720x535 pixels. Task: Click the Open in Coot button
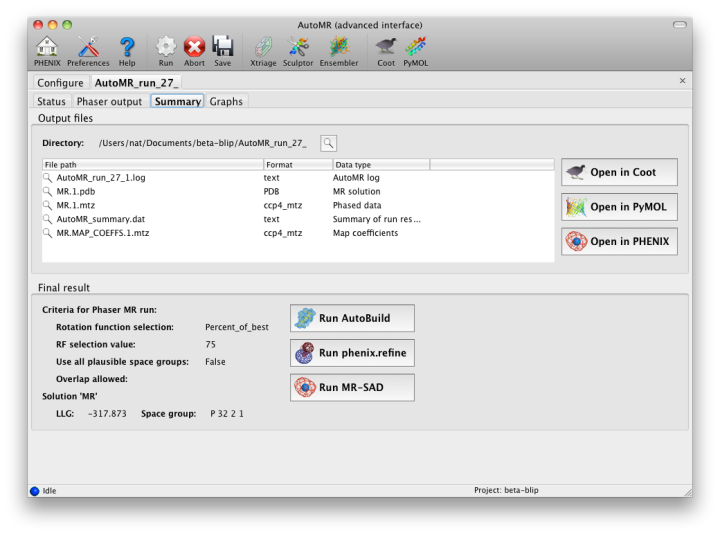click(x=619, y=172)
